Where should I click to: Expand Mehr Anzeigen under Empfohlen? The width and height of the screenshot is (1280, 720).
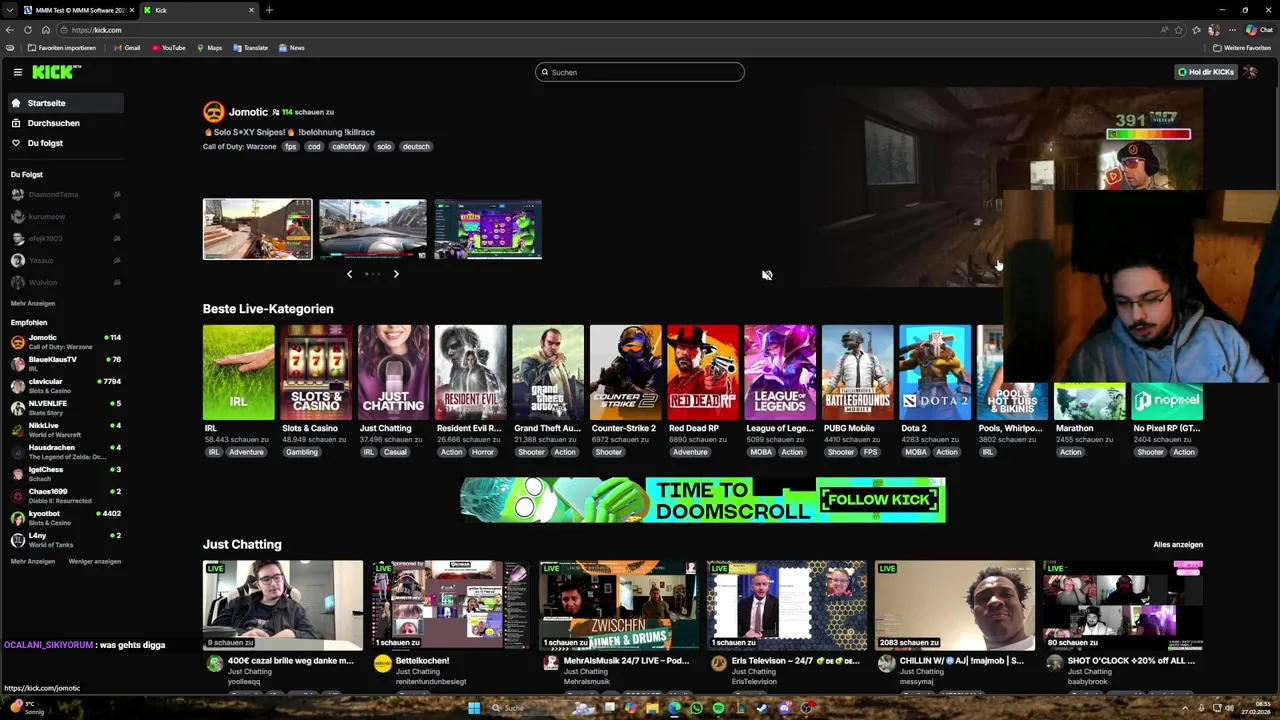(33, 561)
